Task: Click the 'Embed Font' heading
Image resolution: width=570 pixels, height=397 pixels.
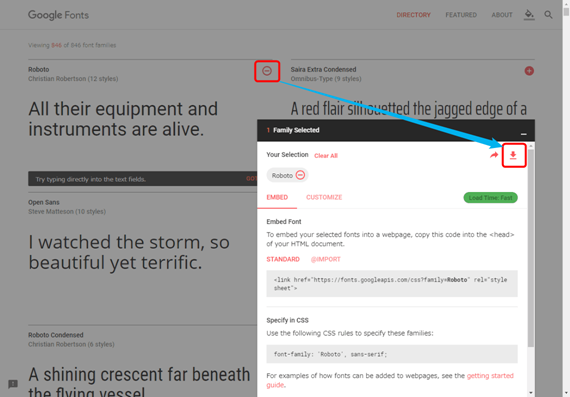Action: click(284, 222)
